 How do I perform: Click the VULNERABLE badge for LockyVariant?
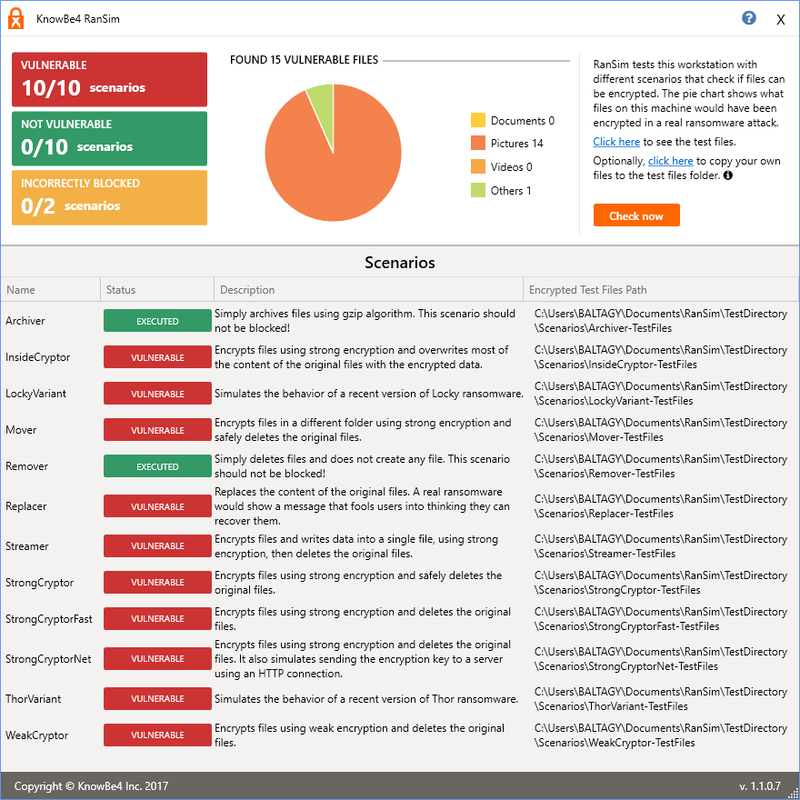pos(157,393)
